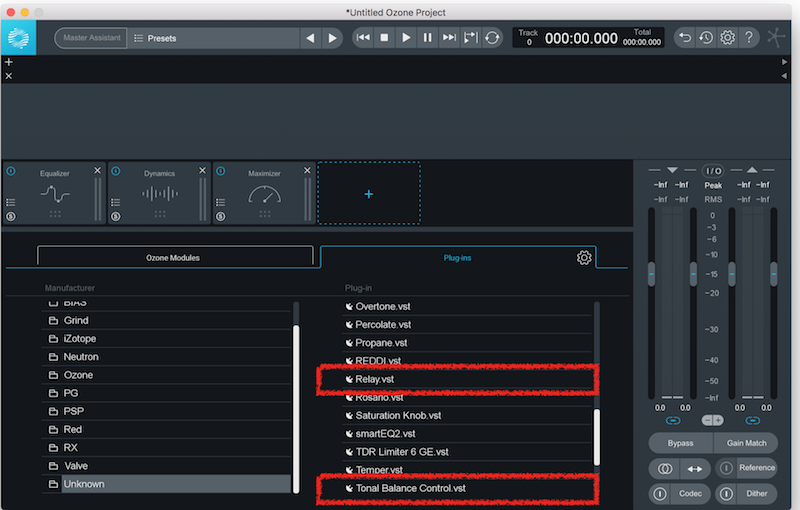The image size is (800, 510).
Task: Add a track with plus icon
Action: coord(9,62)
